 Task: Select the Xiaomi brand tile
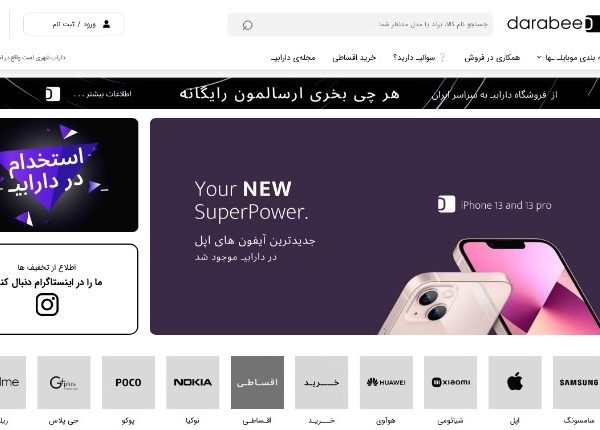450,382
